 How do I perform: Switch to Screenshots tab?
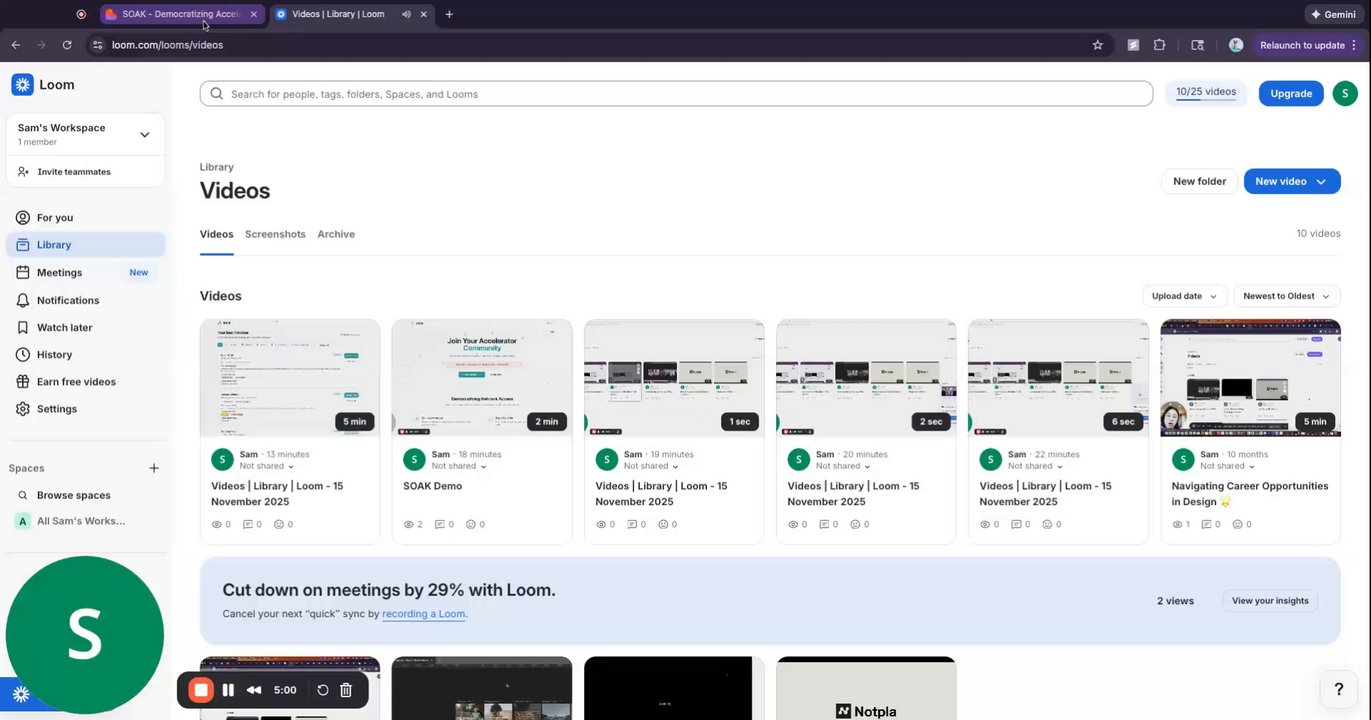(x=275, y=234)
